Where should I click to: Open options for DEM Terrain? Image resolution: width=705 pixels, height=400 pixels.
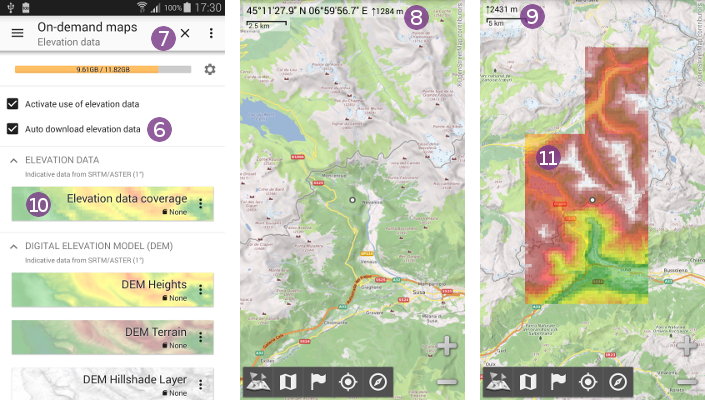click(201, 337)
